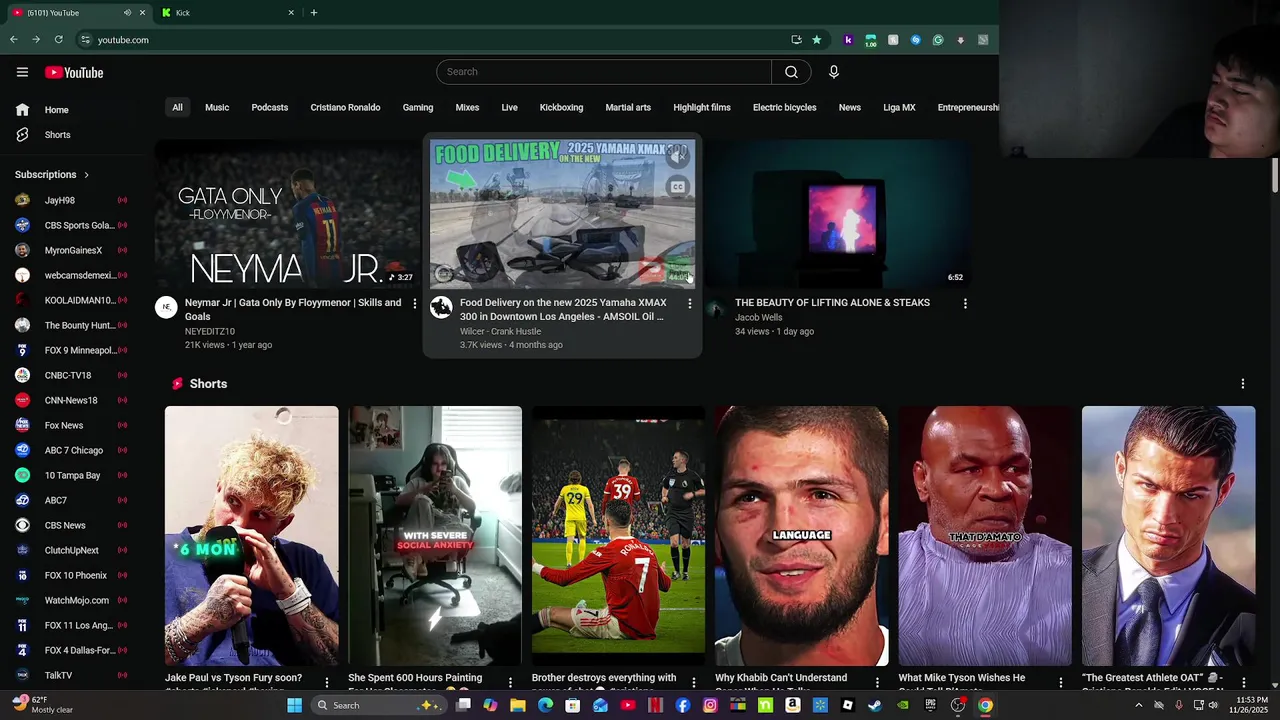This screenshot has height=720, width=1280.
Task: Switch to the Kick browser tab
Action: [x=228, y=13]
